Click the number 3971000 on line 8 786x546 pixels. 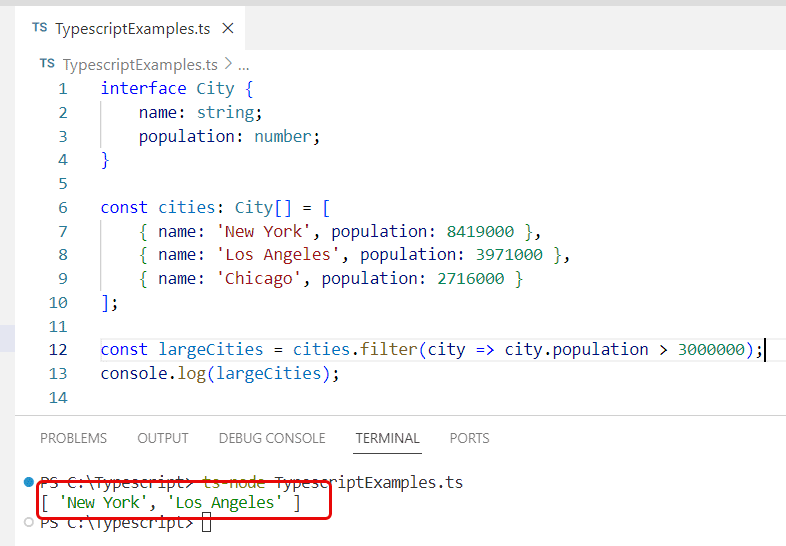click(x=509, y=254)
